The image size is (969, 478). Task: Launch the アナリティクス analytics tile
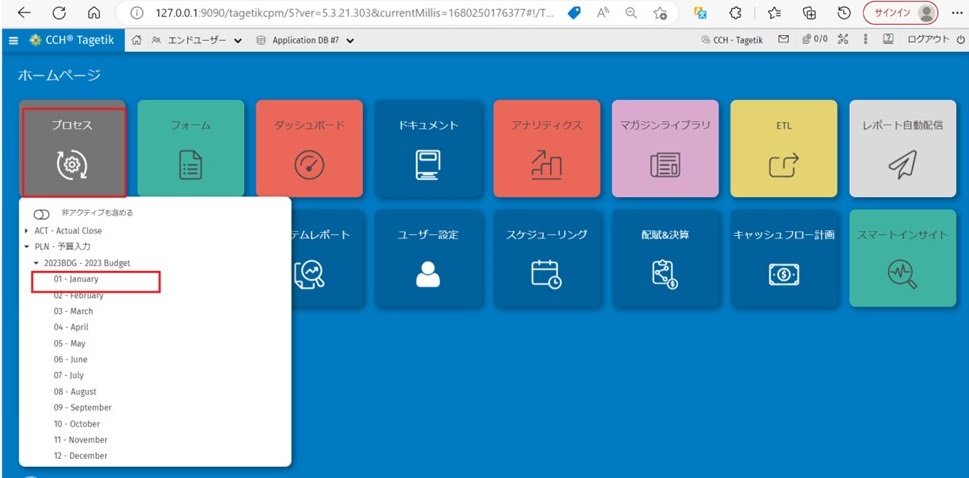(x=546, y=148)
